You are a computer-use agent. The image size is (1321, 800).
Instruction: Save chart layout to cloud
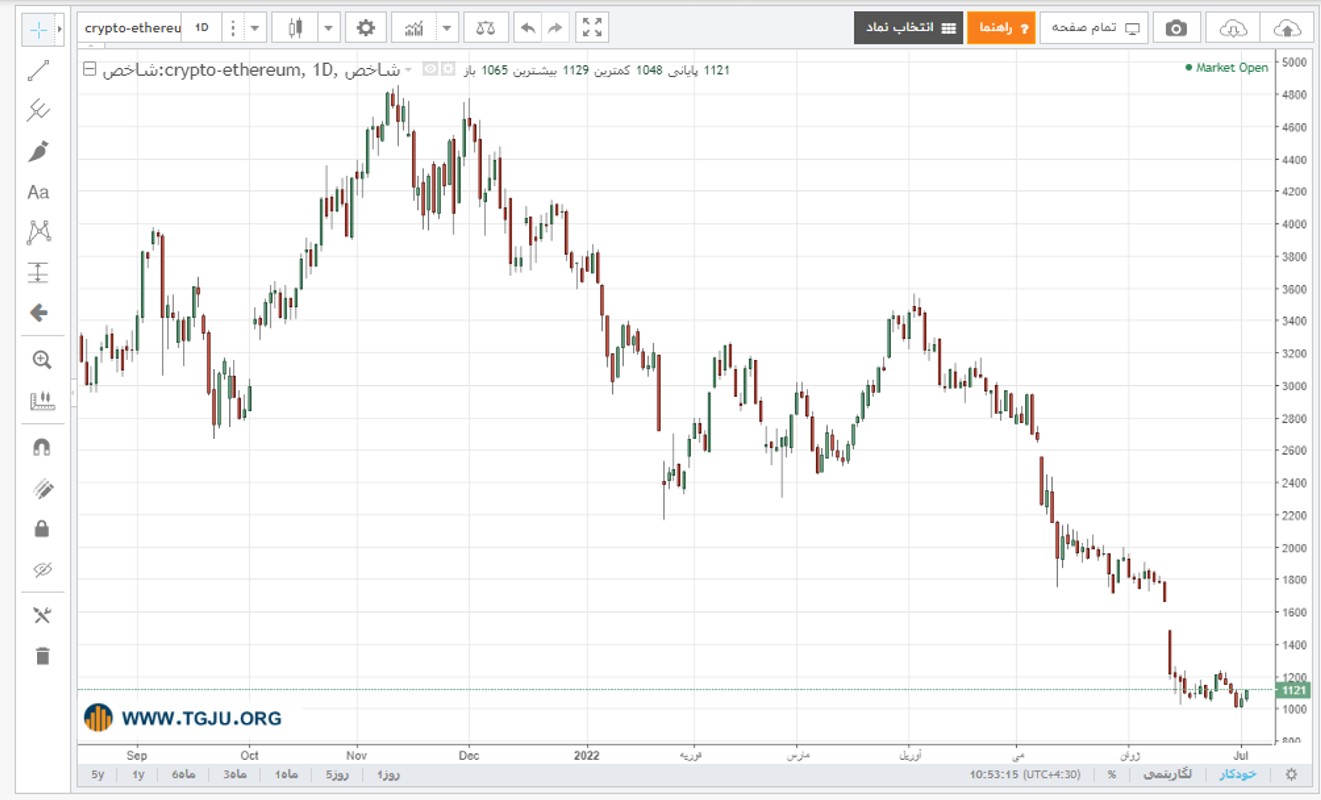[x=1287, y=28]
